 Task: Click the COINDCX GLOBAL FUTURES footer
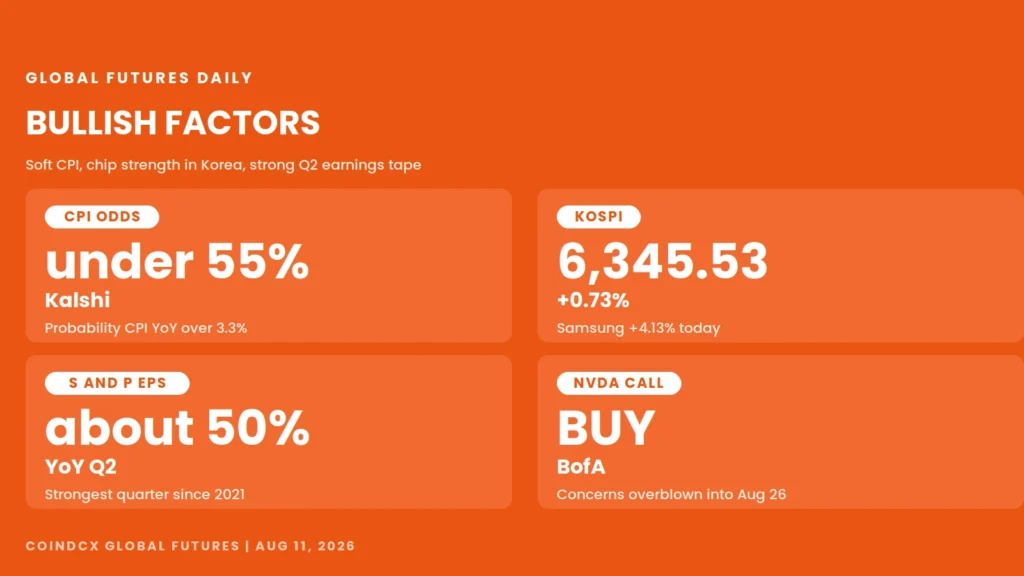pos(190,546)
